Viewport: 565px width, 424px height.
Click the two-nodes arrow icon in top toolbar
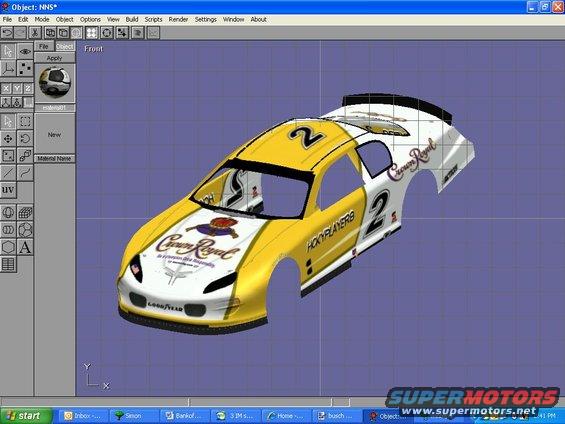point(122,33)
